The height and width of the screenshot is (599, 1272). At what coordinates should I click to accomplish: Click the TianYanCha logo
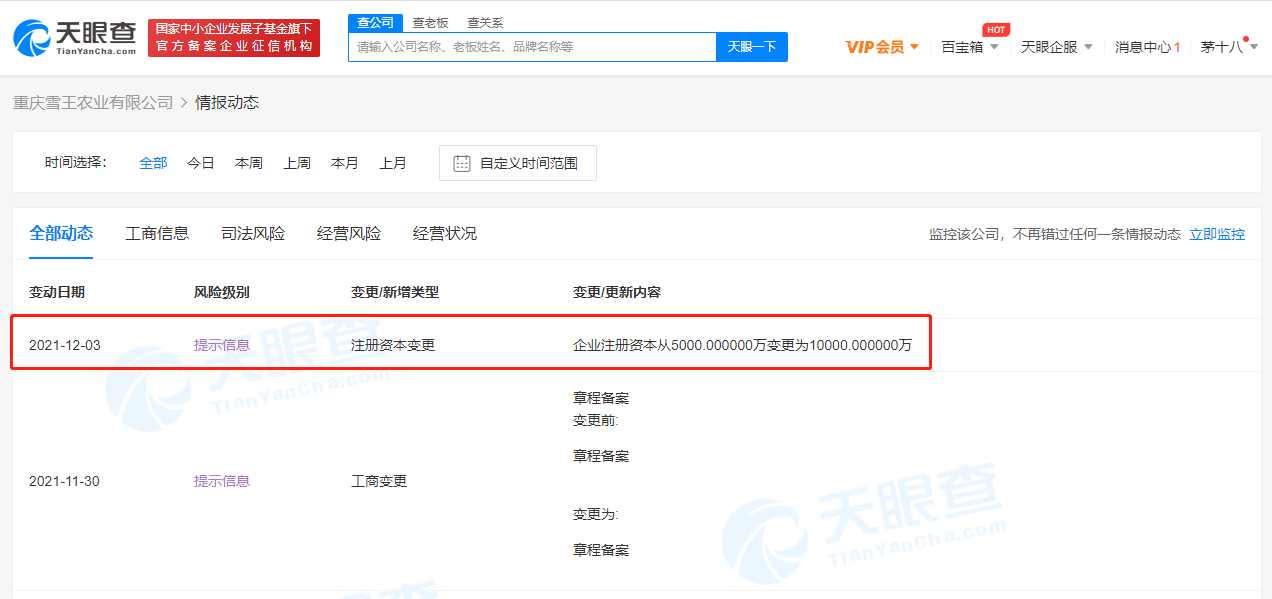[75, 38]
